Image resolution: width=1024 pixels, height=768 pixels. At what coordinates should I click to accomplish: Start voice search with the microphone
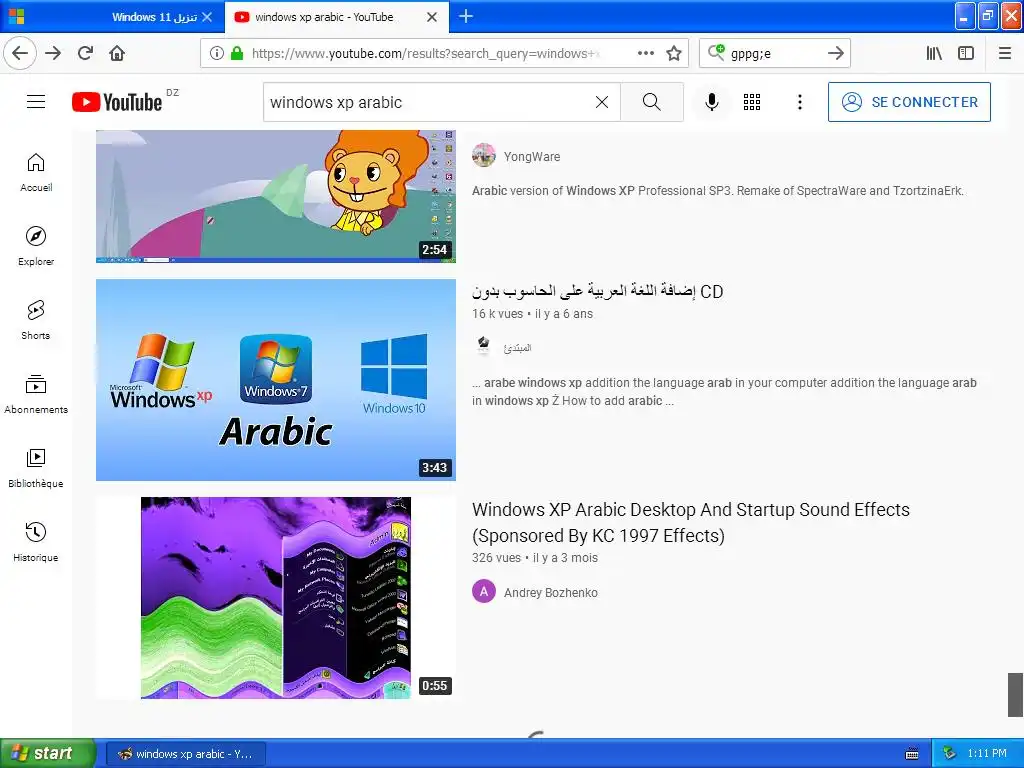712,102
